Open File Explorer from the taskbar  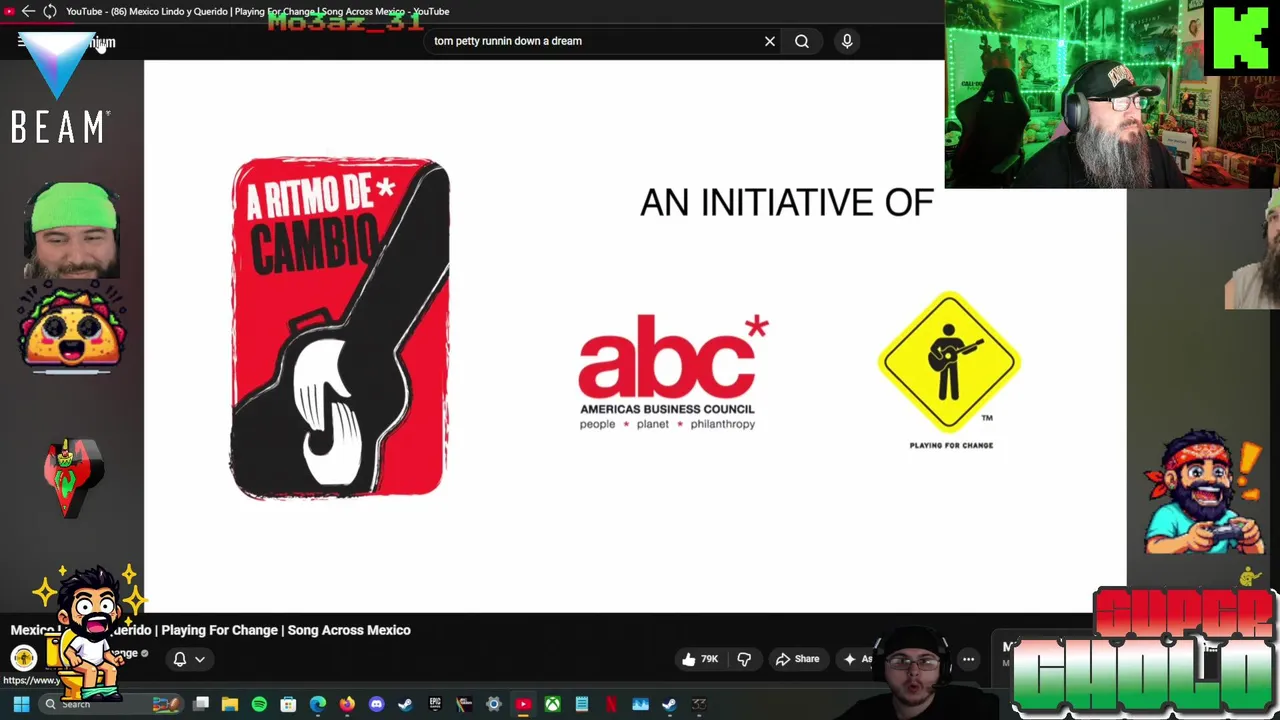click(230, 704)
